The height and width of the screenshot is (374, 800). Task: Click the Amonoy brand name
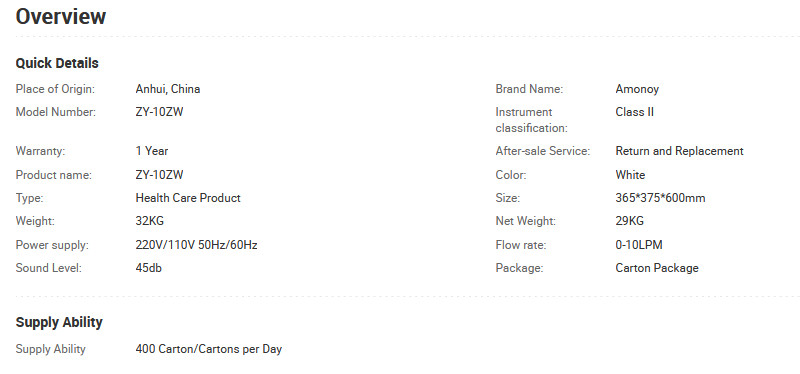pos(637,89)
